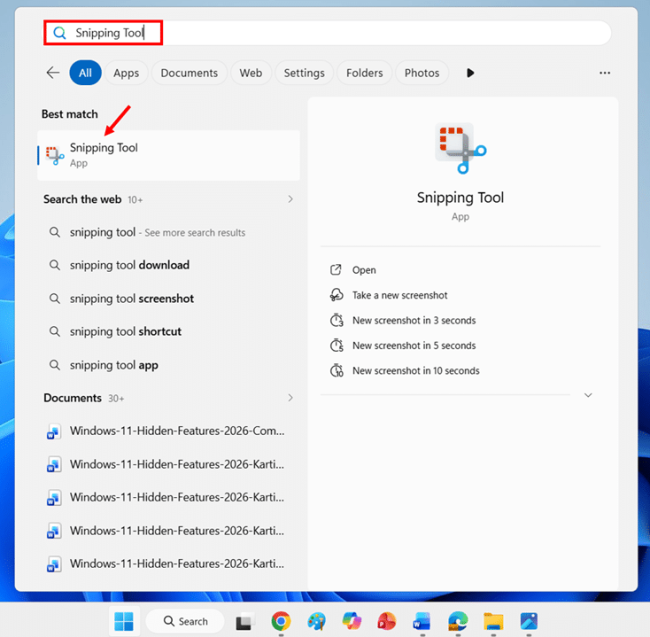The width and height of the screenshot is (650, 637).
Task: Click the Snipping Tool title in preview pane
Action: 460,197
